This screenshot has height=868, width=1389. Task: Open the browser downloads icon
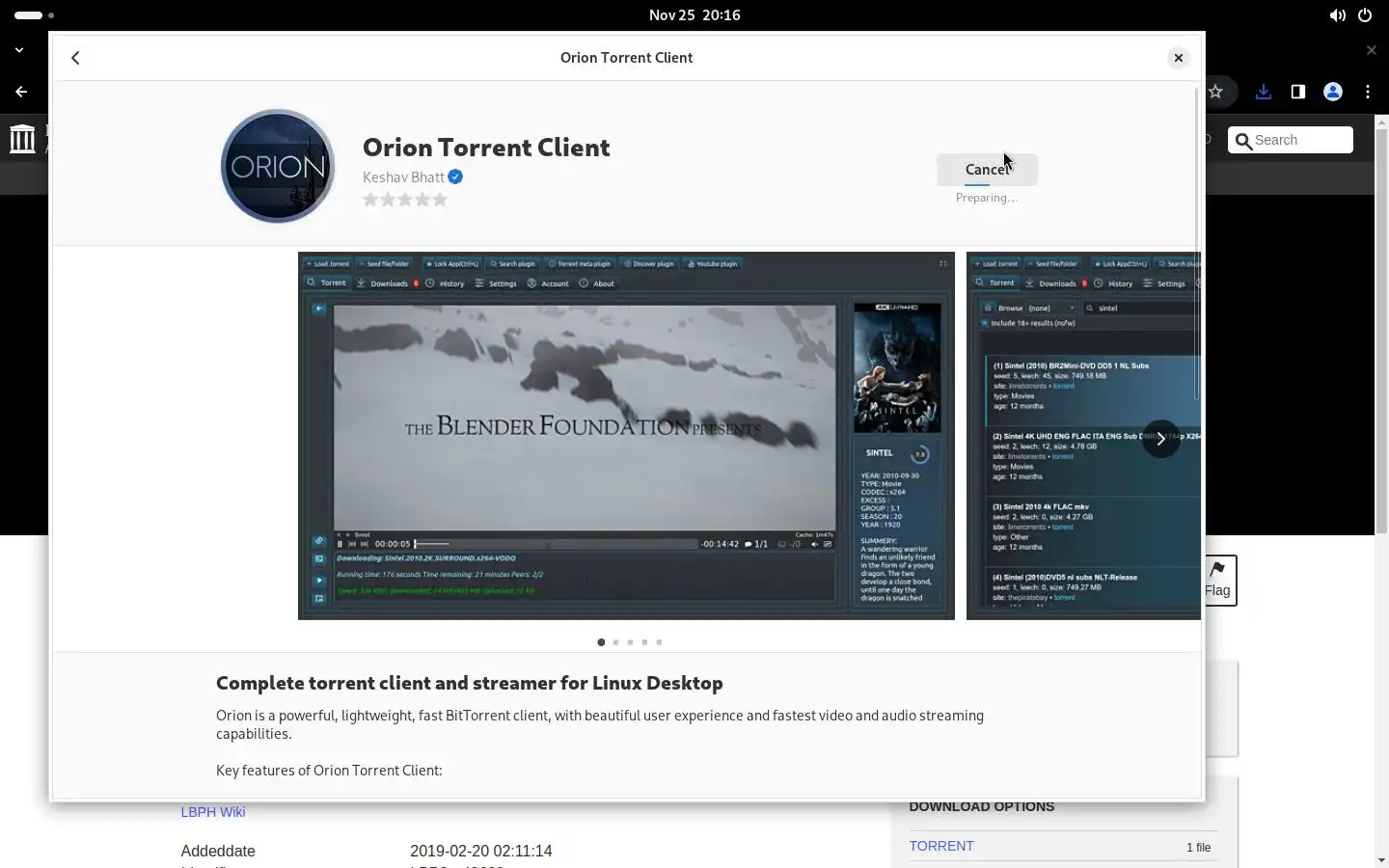point(1264,92)
